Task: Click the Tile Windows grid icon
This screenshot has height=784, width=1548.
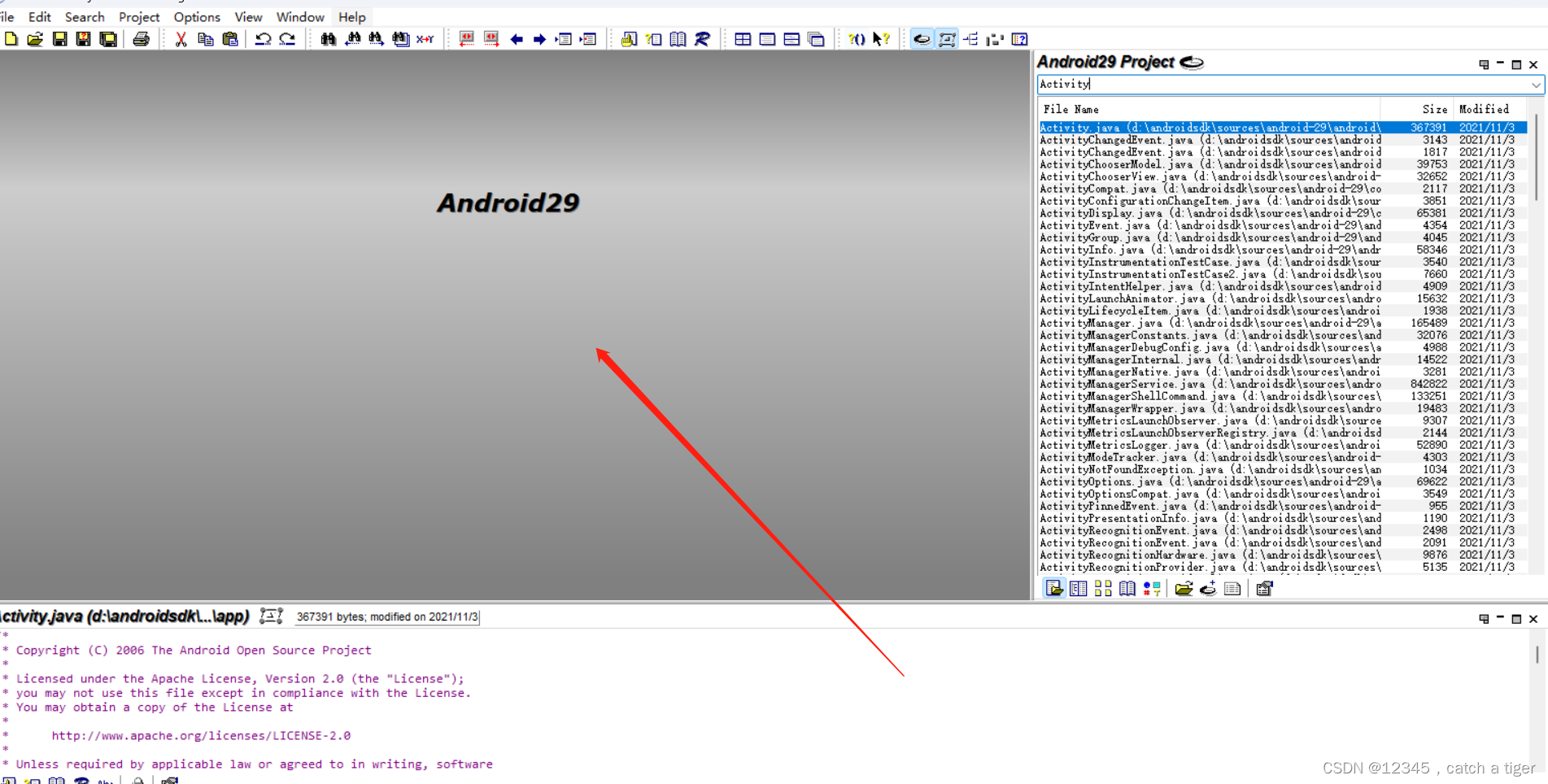Action: 743,38
